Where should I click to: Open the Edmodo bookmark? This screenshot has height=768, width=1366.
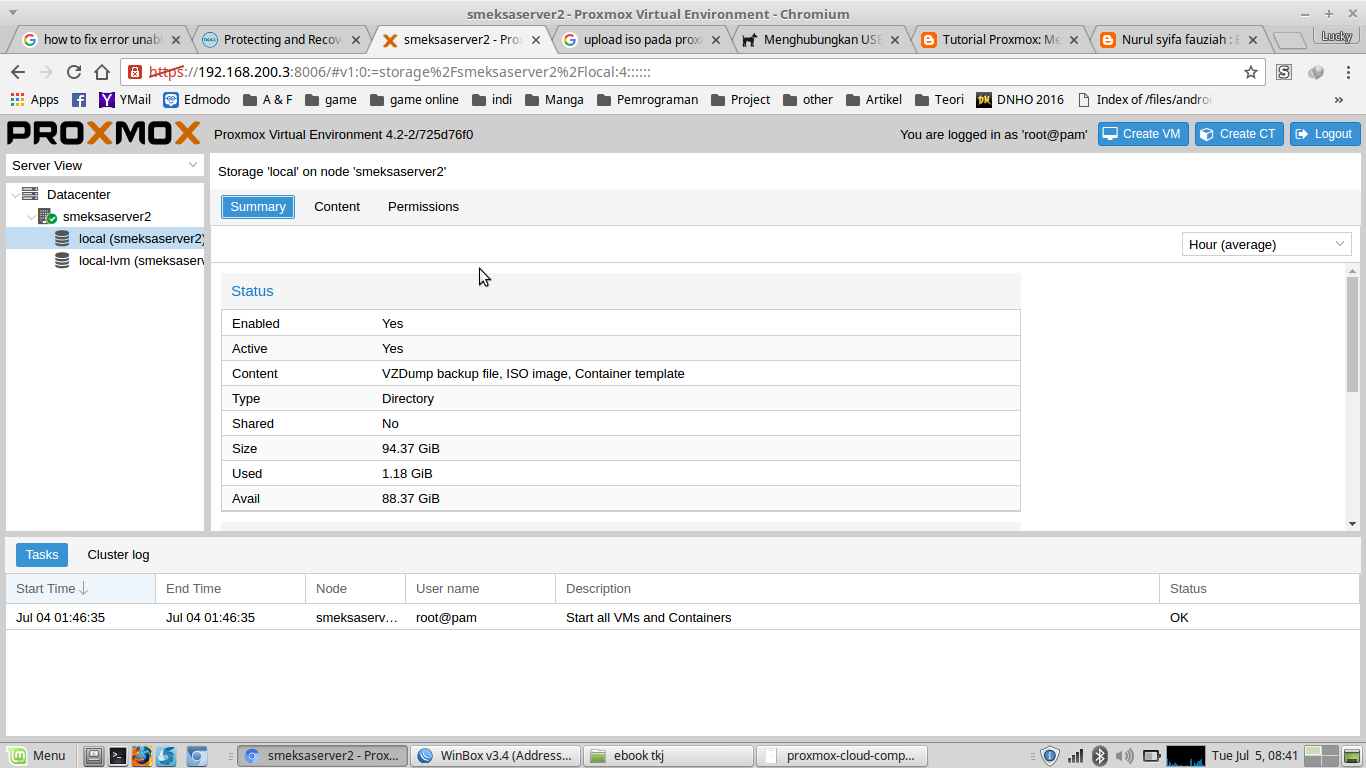point(197,99)
